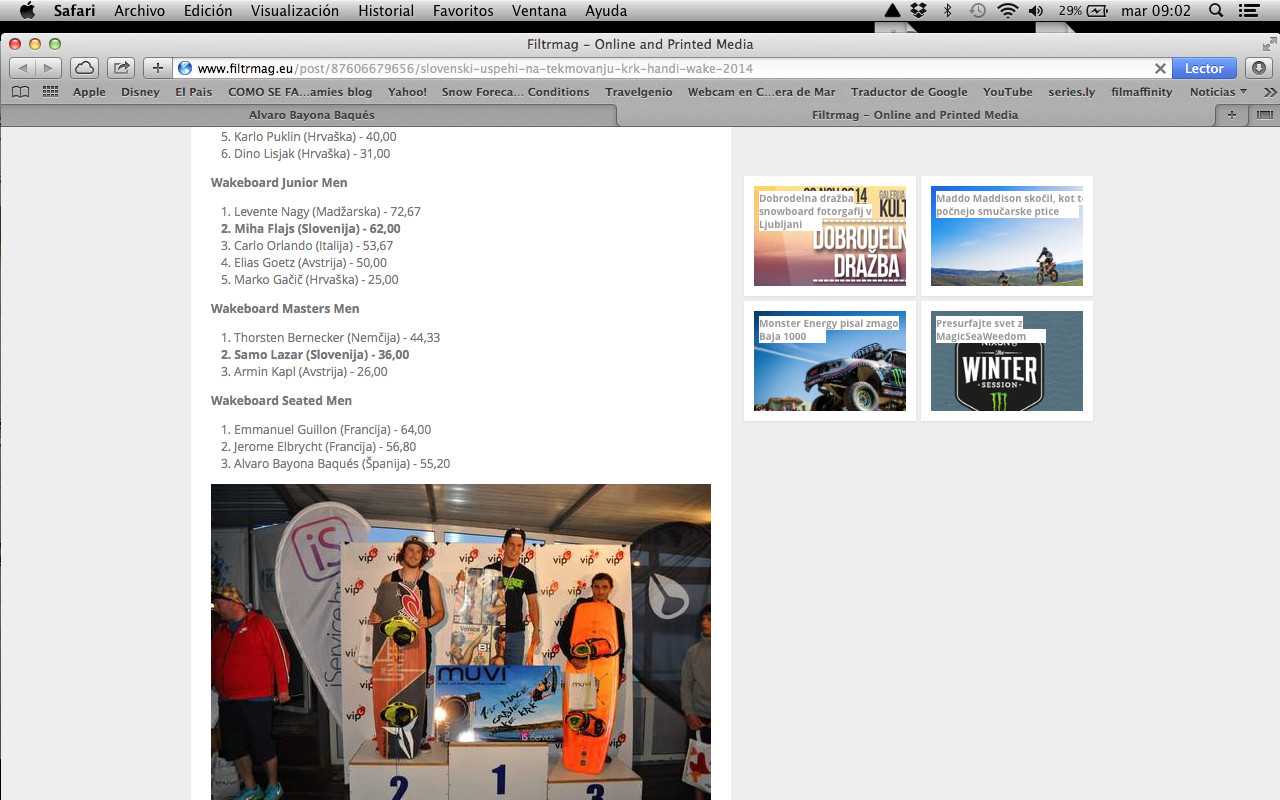
Task: Open the COMO SE FA...amies blog bookmark
Action: [x=300, y=91]
